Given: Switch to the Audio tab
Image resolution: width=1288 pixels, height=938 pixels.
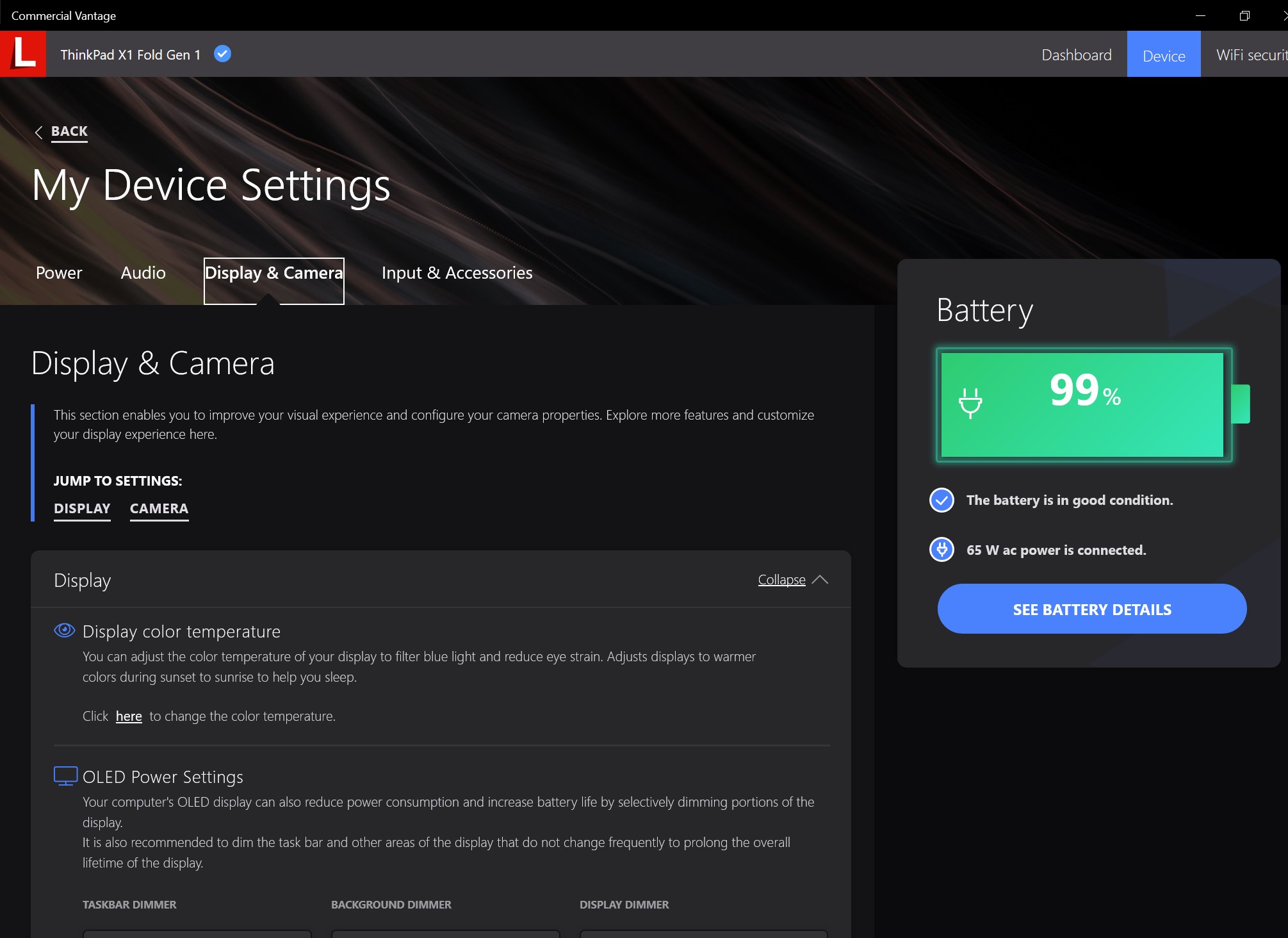Looking at the screenshot, I should tap(143, 273).
